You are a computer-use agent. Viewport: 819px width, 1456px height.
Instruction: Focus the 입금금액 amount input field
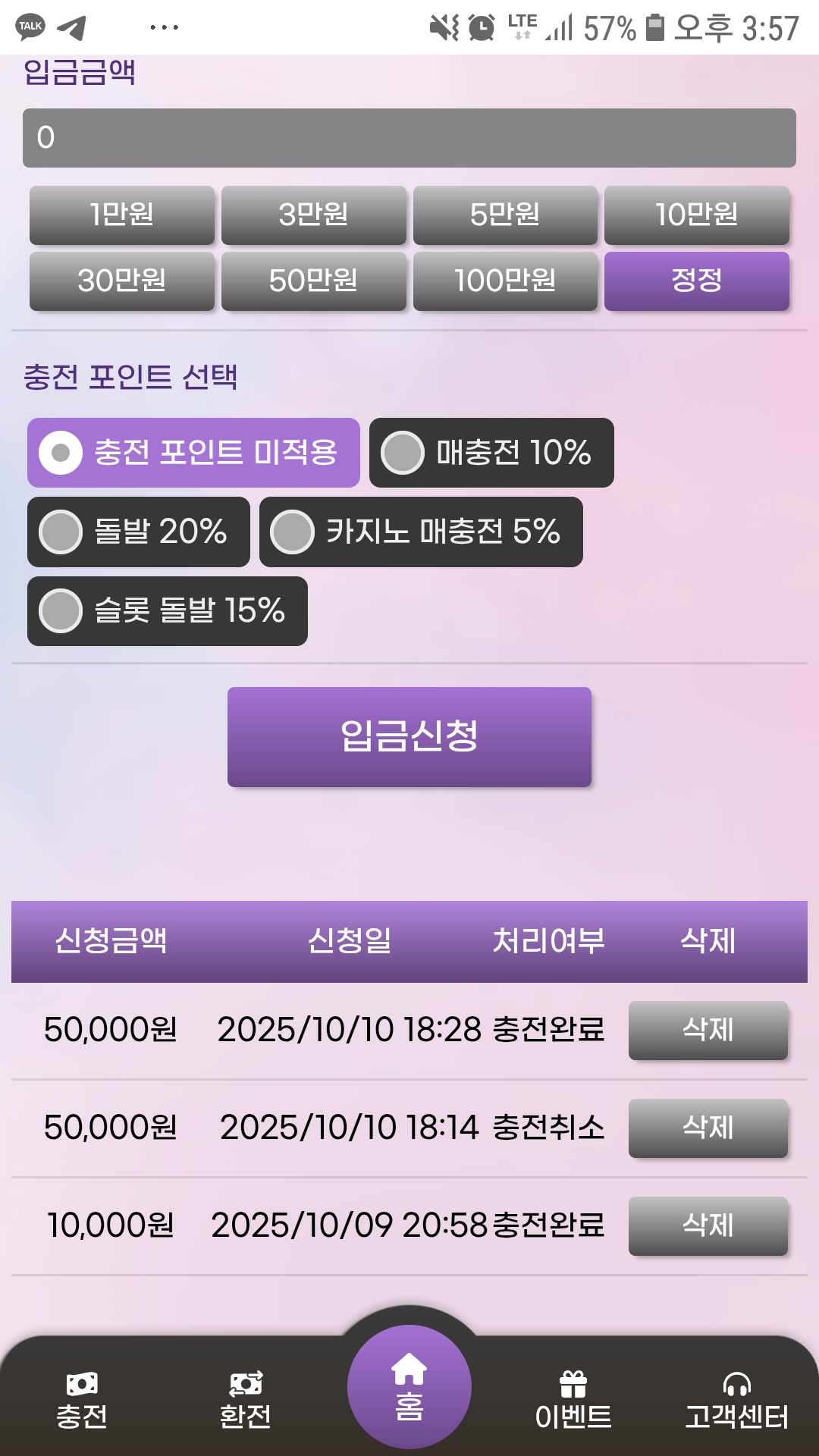(x=409, y=138)
